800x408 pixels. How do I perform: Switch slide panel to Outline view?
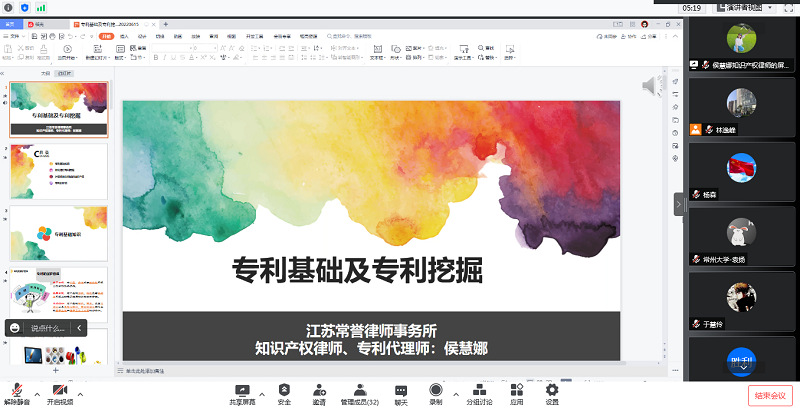[x=46, y=74]
